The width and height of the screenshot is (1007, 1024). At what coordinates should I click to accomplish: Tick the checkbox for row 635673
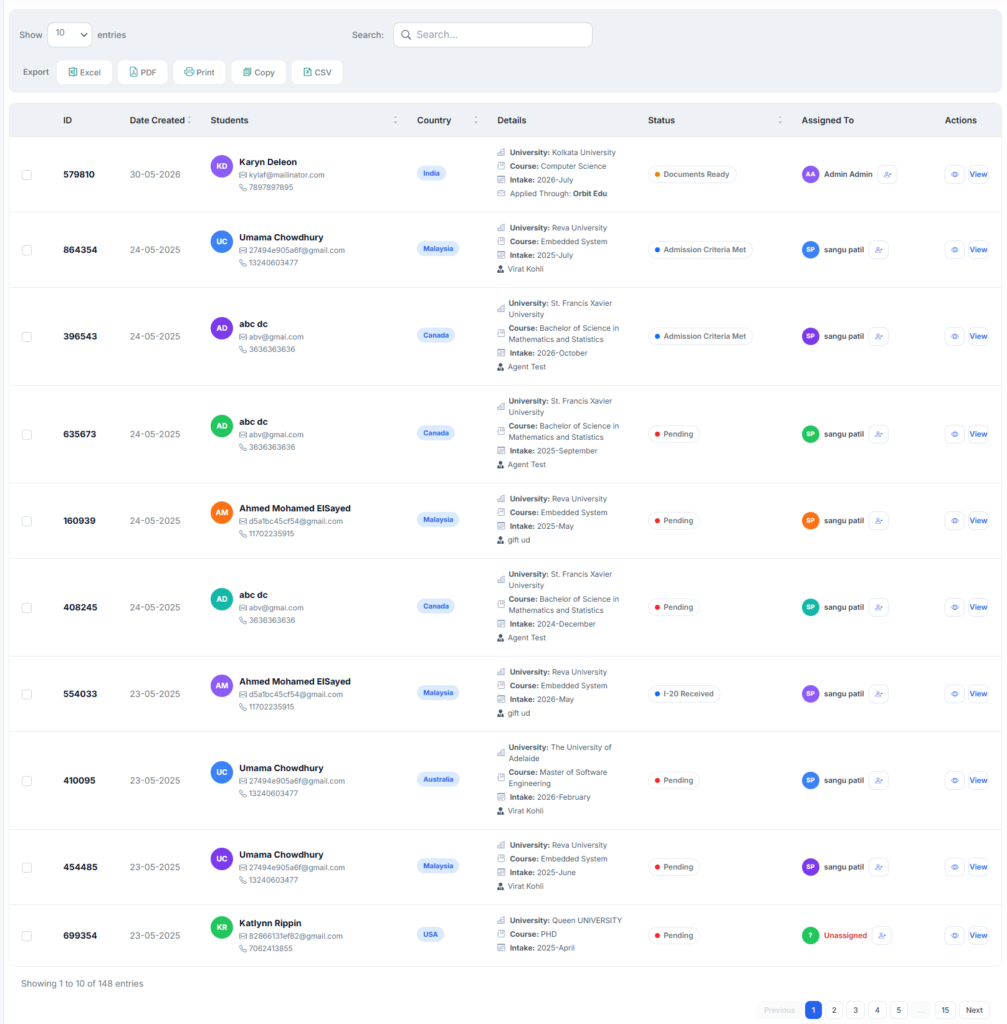27,434
